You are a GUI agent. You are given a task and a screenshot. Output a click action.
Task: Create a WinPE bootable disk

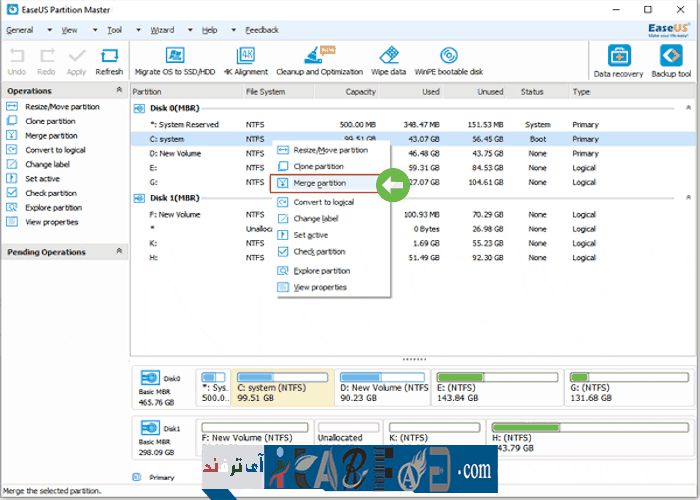tap(448, 59)
